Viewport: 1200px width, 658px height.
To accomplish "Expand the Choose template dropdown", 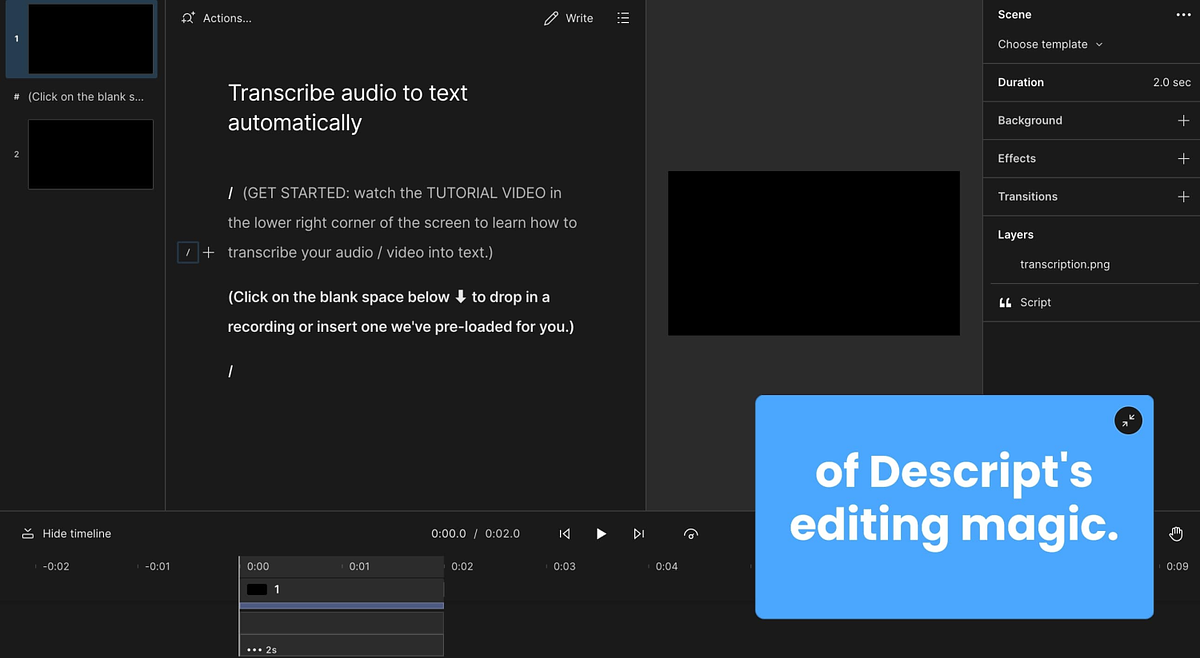I will [x=1050, y=44].
